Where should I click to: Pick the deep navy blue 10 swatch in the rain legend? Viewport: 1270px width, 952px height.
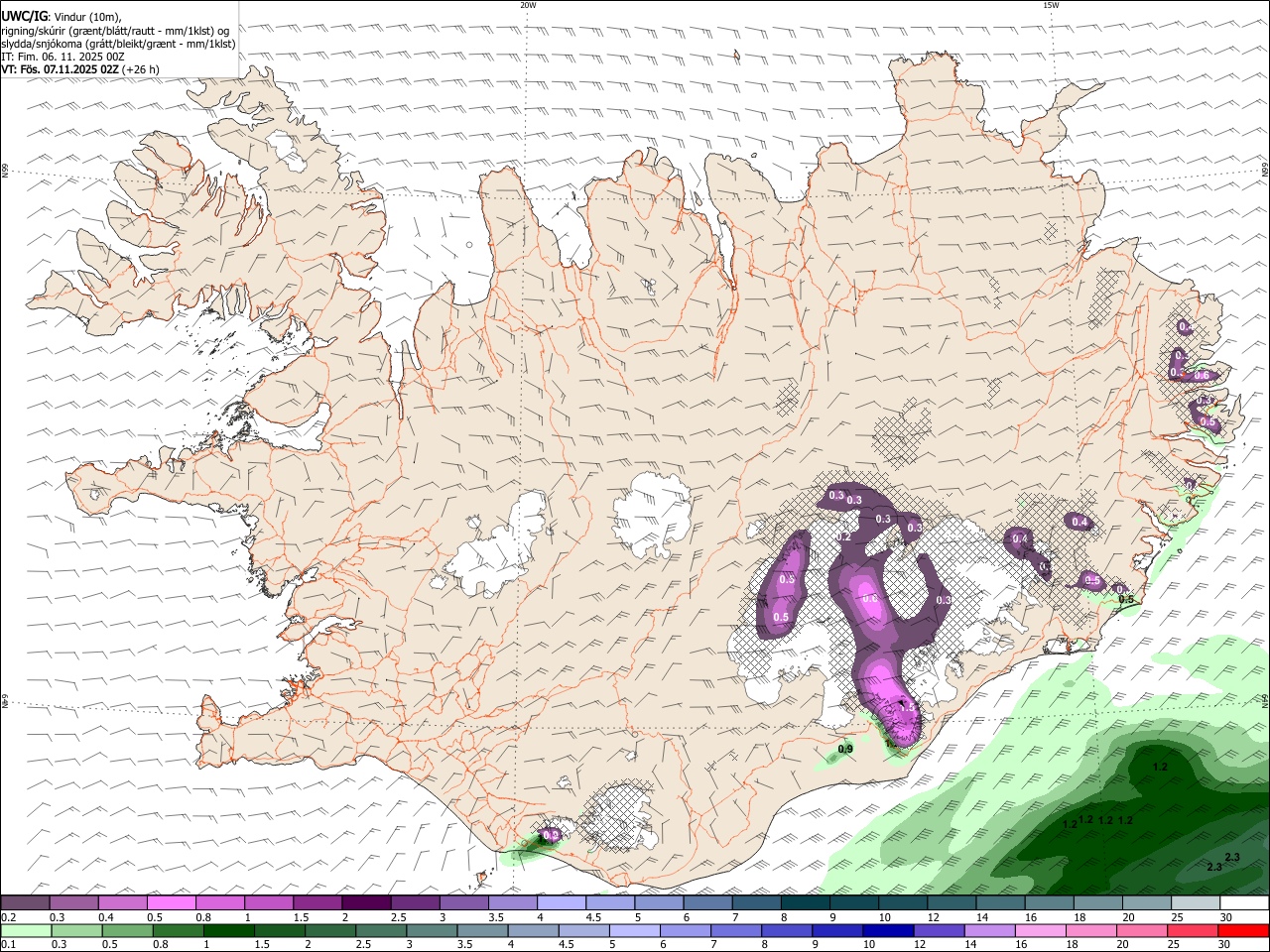pos(887,931)
